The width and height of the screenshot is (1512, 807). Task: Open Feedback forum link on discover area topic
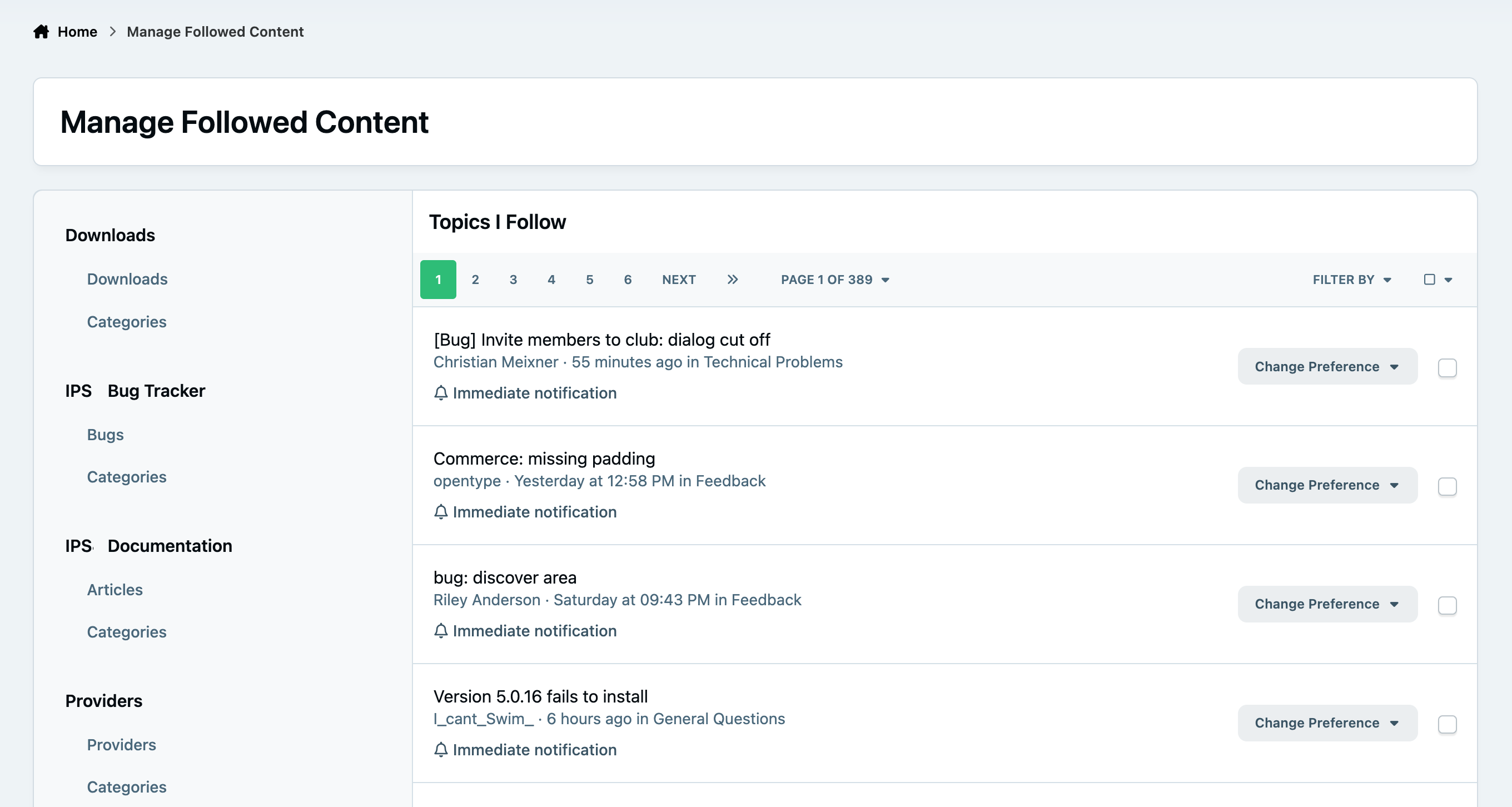[766, 599]
